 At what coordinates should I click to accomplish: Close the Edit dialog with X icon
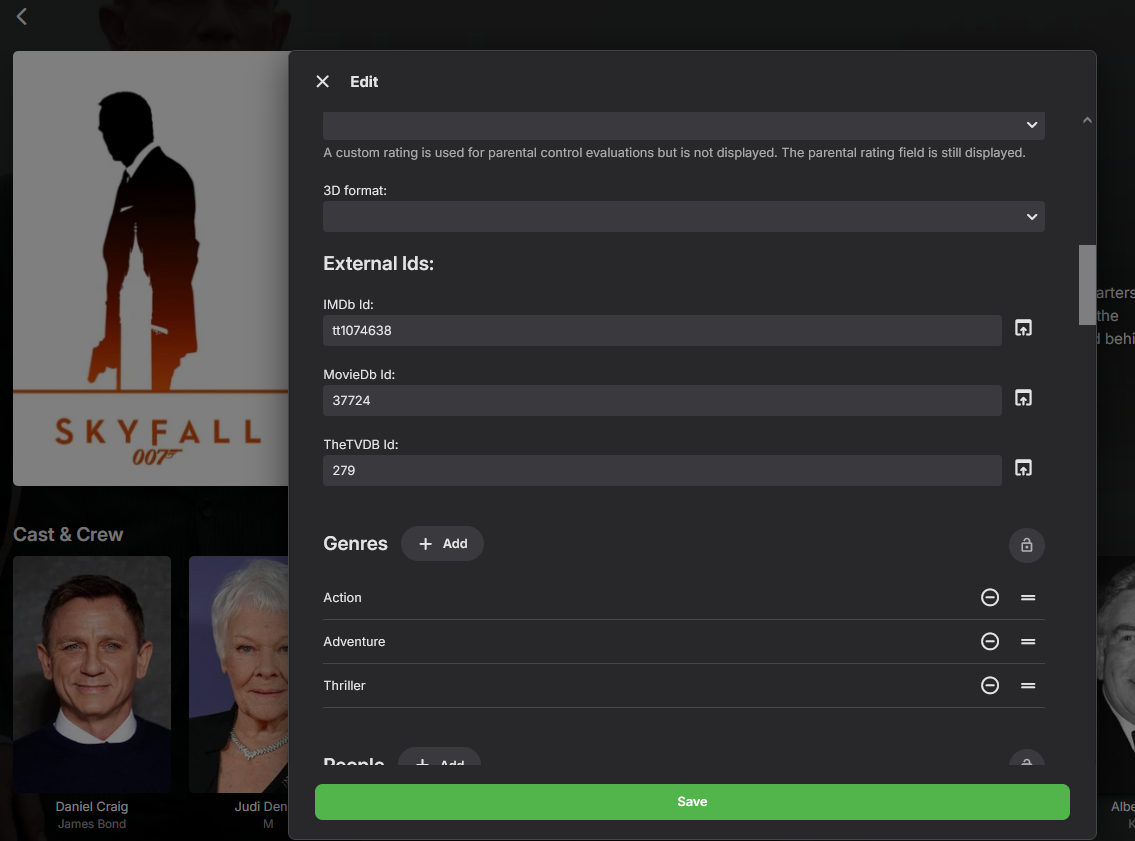[x=322, y=82]
